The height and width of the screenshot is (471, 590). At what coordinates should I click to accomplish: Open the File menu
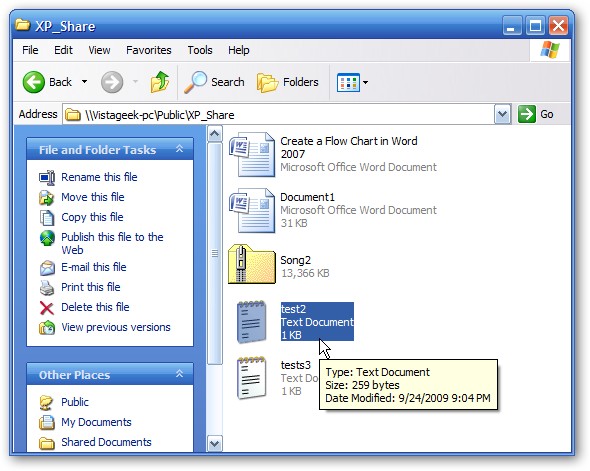click(30, 50)
